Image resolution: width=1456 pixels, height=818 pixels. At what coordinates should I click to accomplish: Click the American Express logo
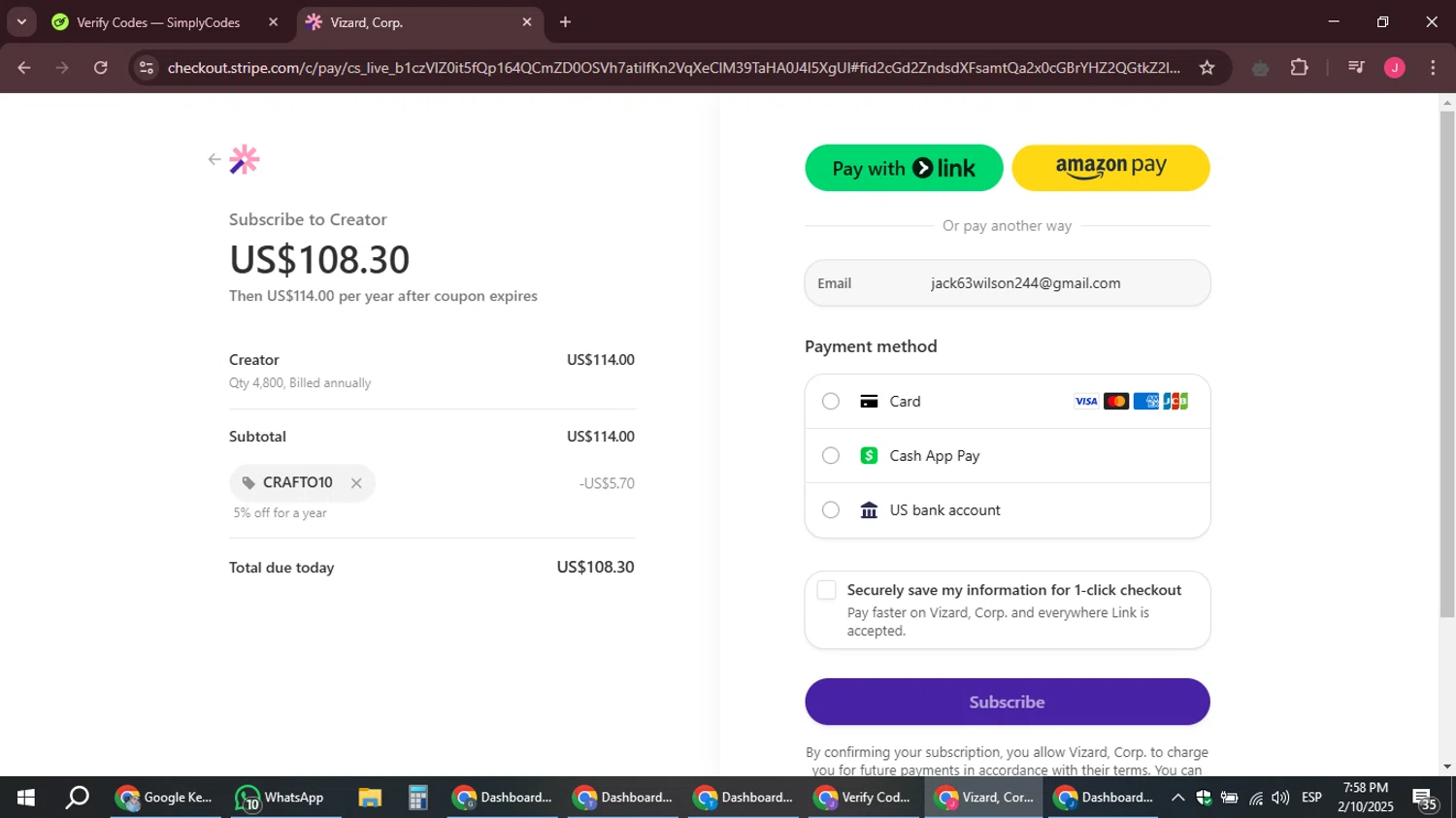[1146, 402]
